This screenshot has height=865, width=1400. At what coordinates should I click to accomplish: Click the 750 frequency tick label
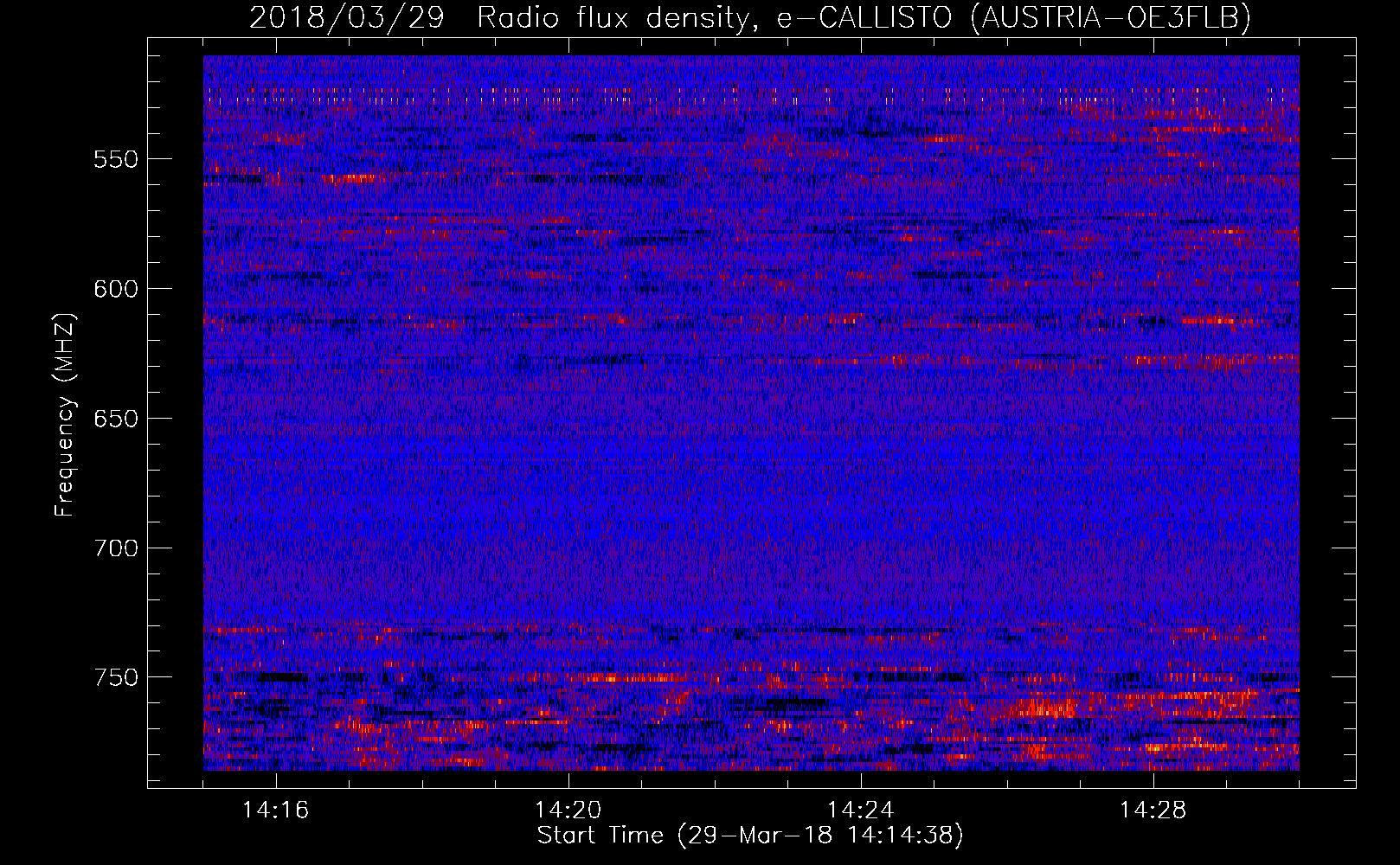[116, 677]
